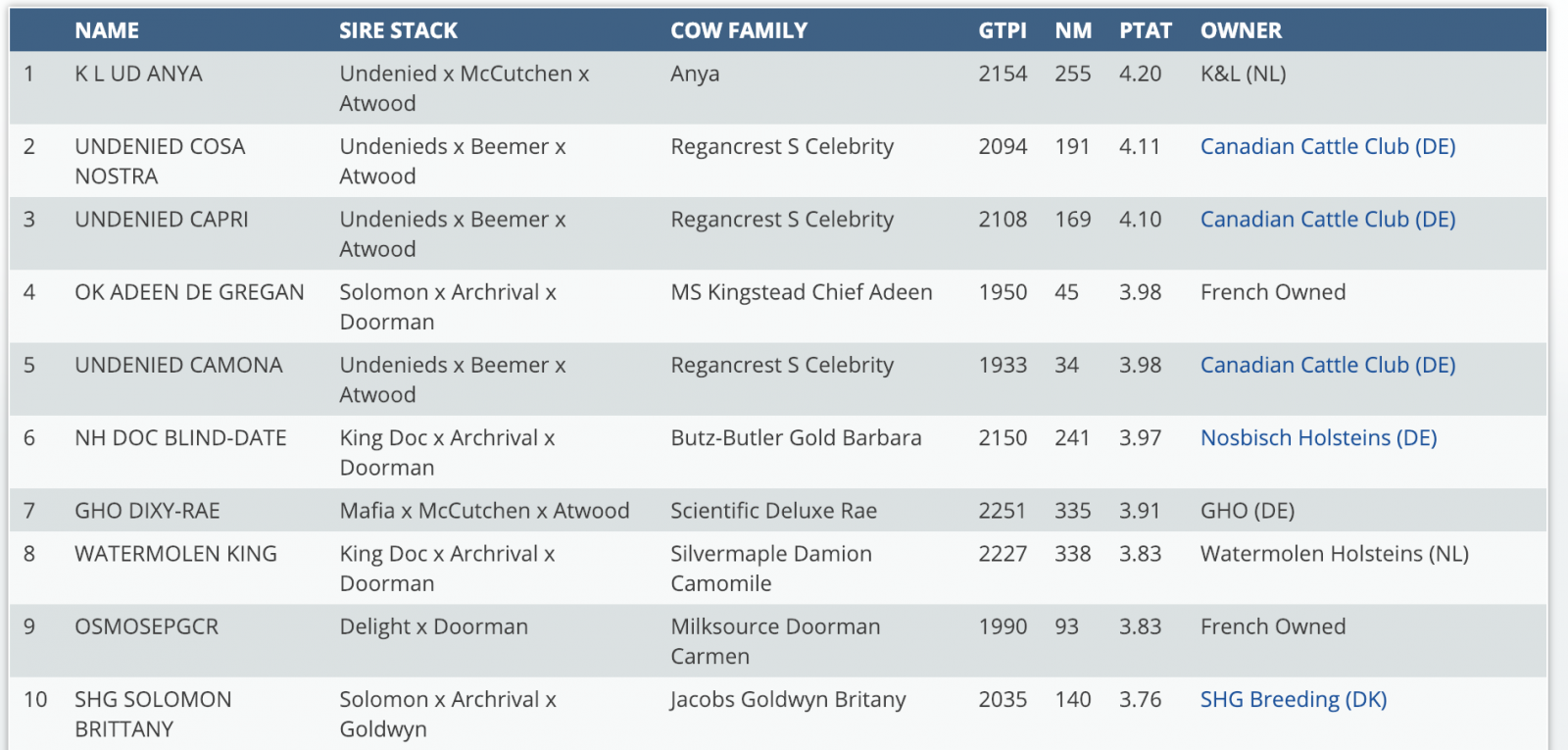
Task: Open the SHG Breeding (DK) link
Action: point(1293,700)
